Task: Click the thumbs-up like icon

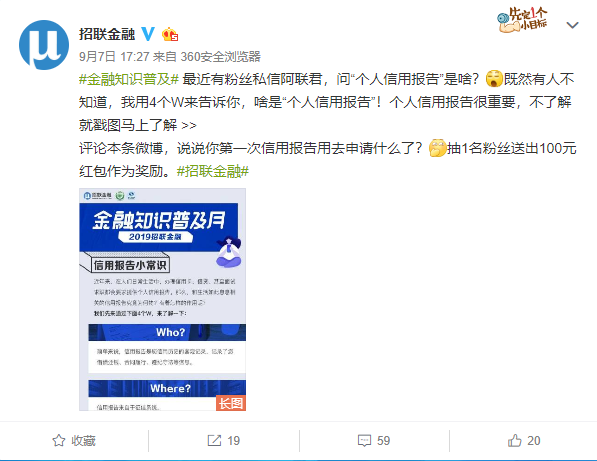Action: [514, 440]
